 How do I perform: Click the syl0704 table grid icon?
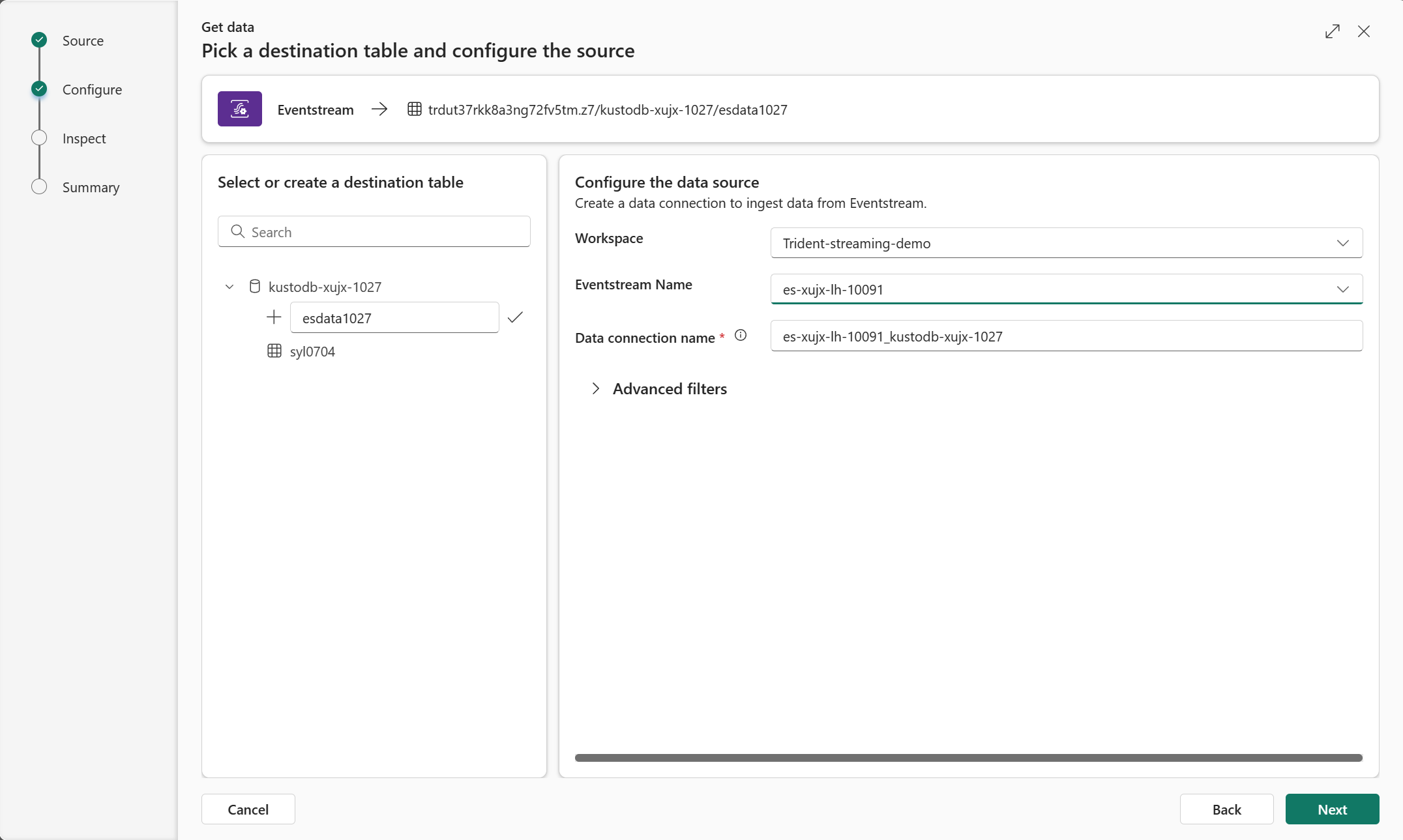pos(274,351)
